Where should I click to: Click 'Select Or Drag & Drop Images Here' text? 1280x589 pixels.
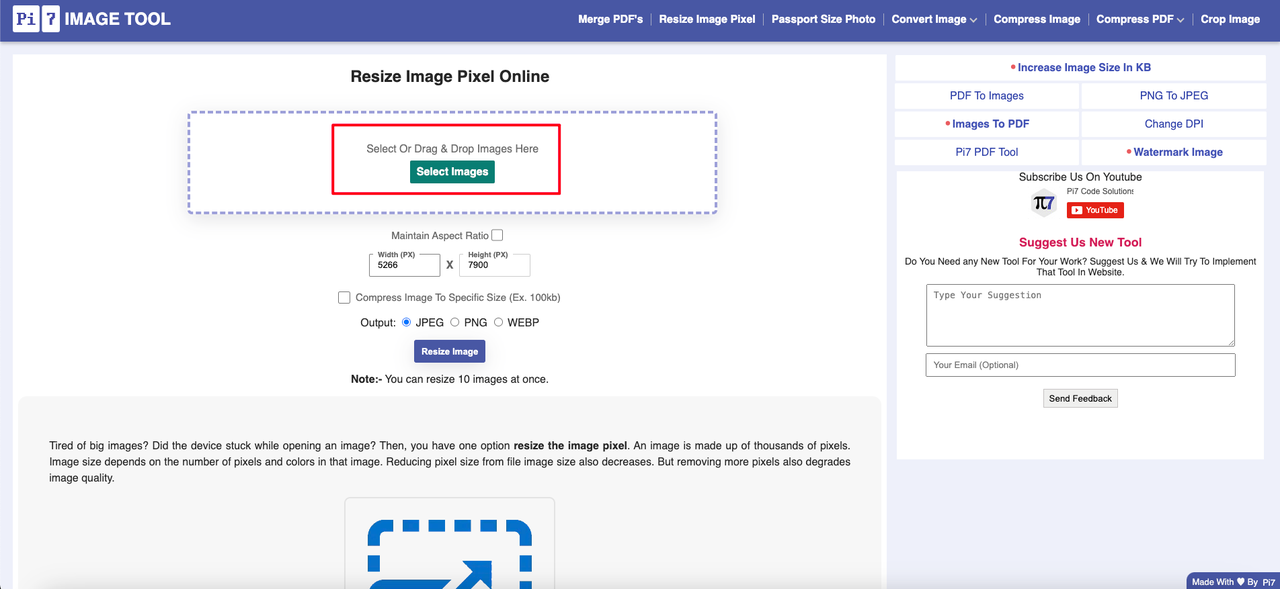pos(452,149)
